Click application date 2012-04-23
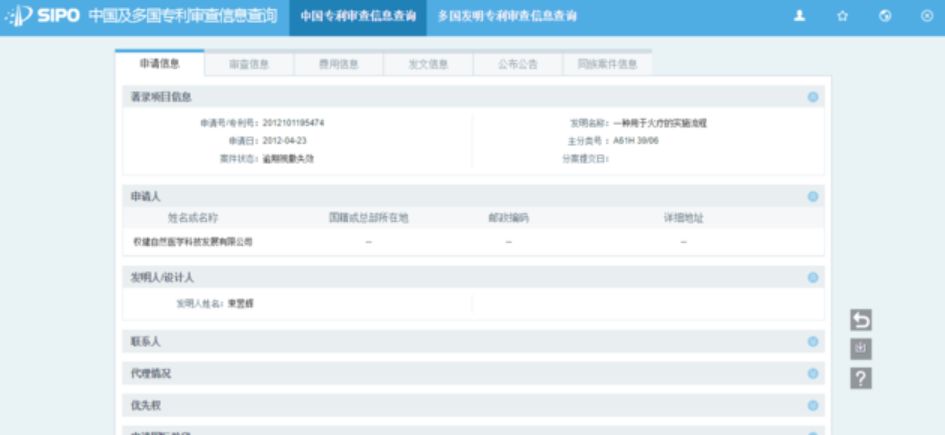Image resolution: width=945 pixels, height=435 pixels. pyautogui.click(x=284, y=141)
